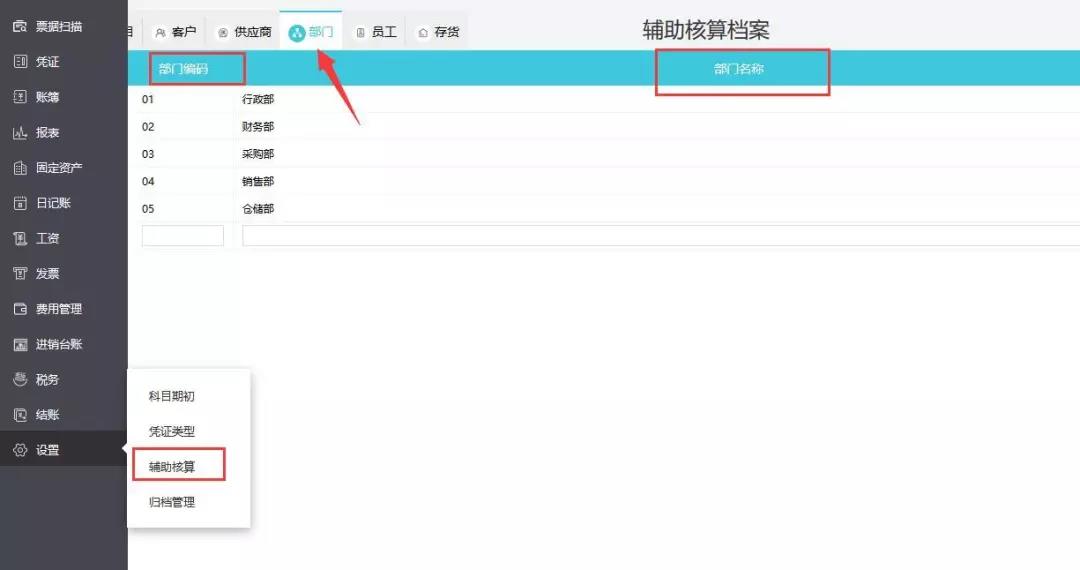Click the 设置 gear icon
This screenshot has width=1080, height=570.
[20, 450]
